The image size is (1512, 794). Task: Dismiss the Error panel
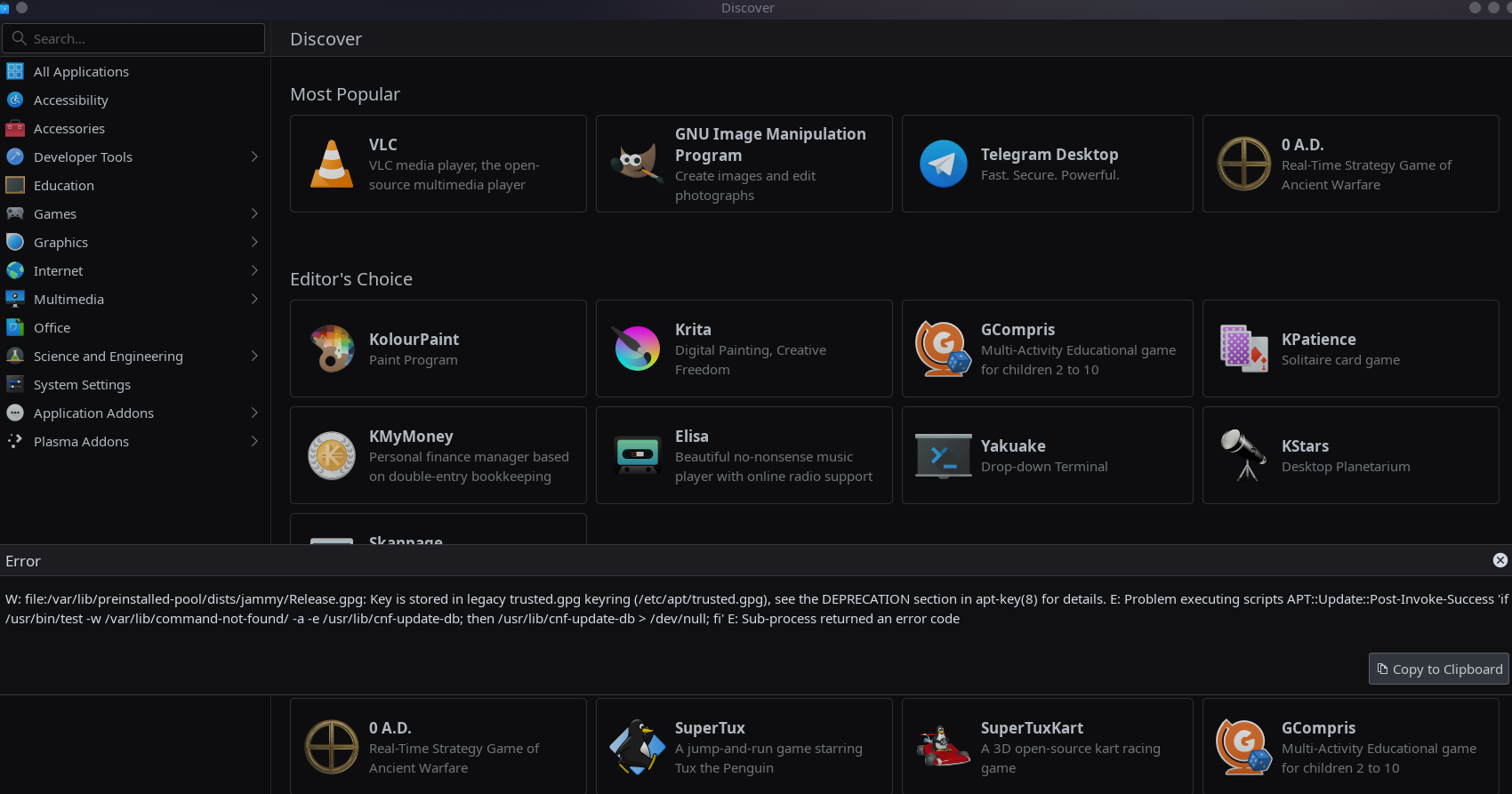pos(1500,560)
